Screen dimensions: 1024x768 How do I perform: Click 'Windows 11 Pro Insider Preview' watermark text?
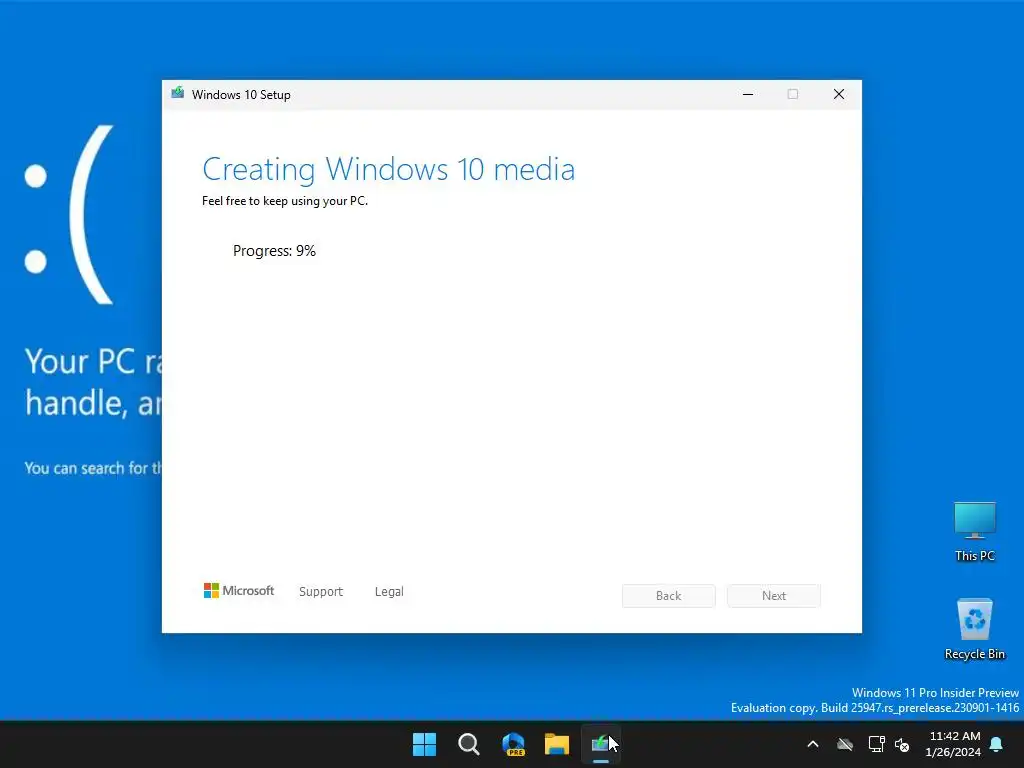click(x=935, y=693)
